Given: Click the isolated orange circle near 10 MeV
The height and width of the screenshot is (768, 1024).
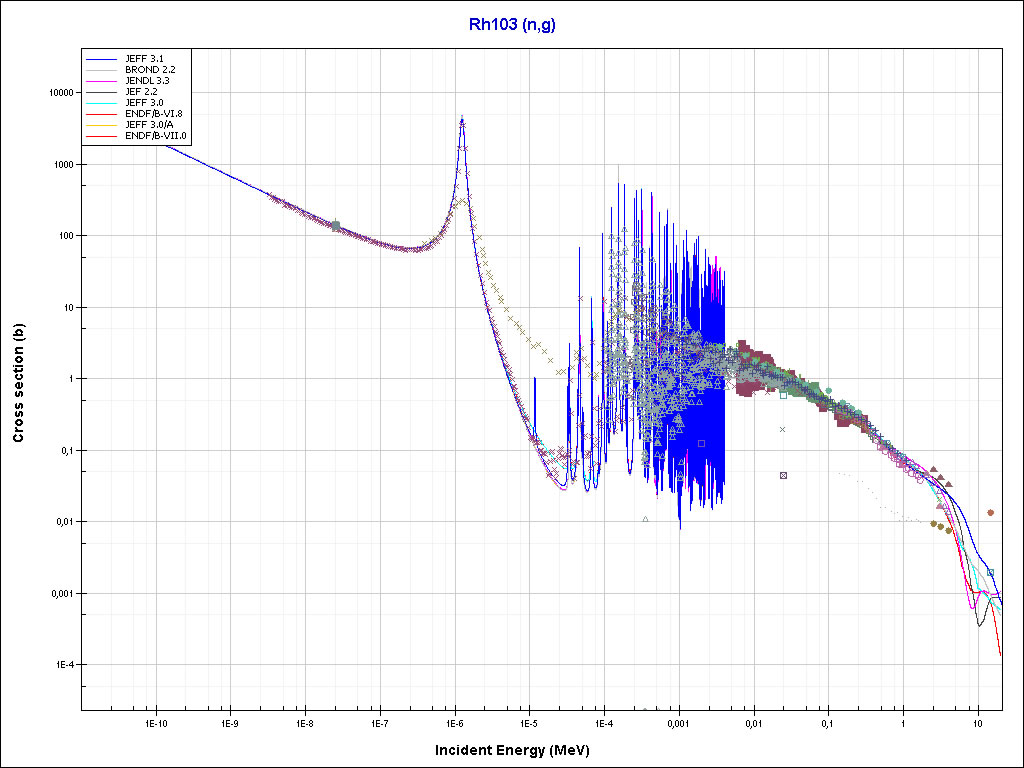Looking at the screenshot, I should [x=990, y=512].
